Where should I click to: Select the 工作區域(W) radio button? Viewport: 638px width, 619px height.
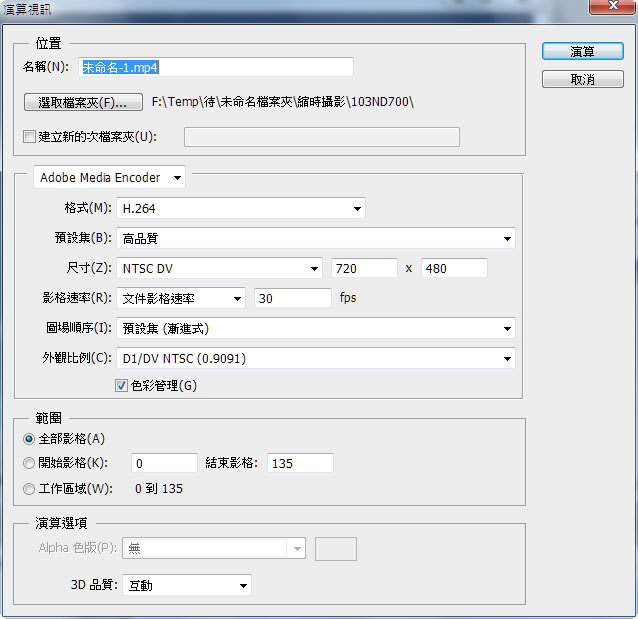(x=29, y=488)
